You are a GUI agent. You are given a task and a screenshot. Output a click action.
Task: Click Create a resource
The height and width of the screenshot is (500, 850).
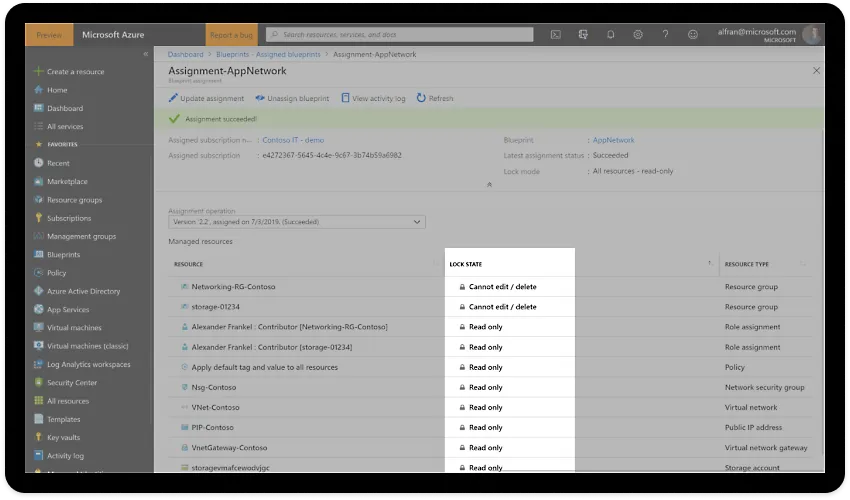[69, 72]
